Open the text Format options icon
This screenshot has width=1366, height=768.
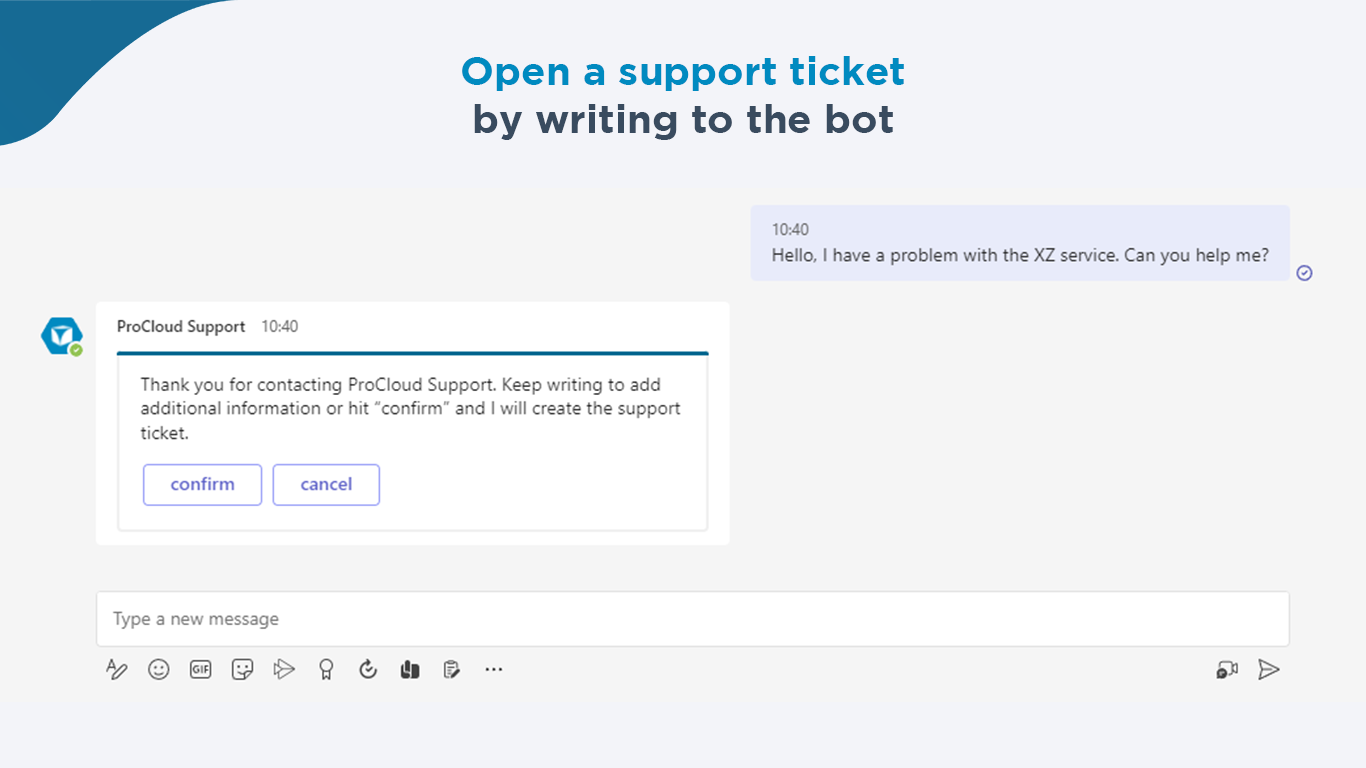[x=117, y=669]
